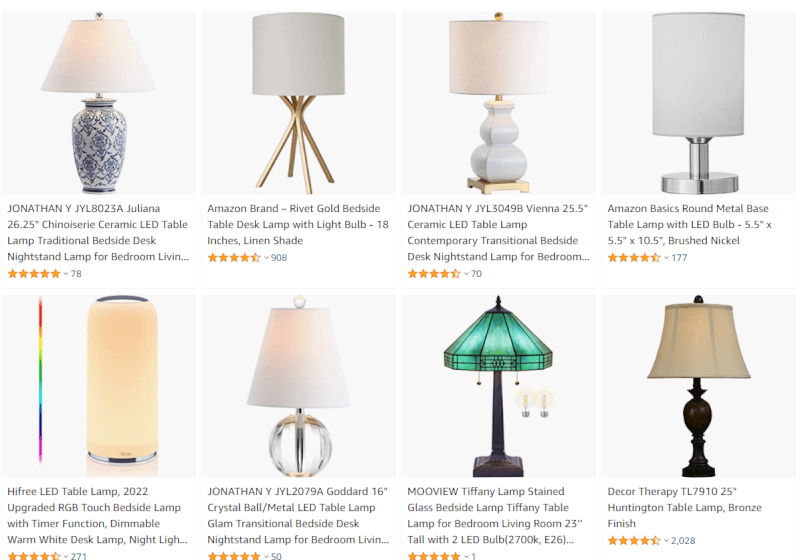The height and width of the screenshot is (560, 800).
Task: Open JONATHAN Y Juliana Chinoiserie lamp title
Action: pos(98,233)
